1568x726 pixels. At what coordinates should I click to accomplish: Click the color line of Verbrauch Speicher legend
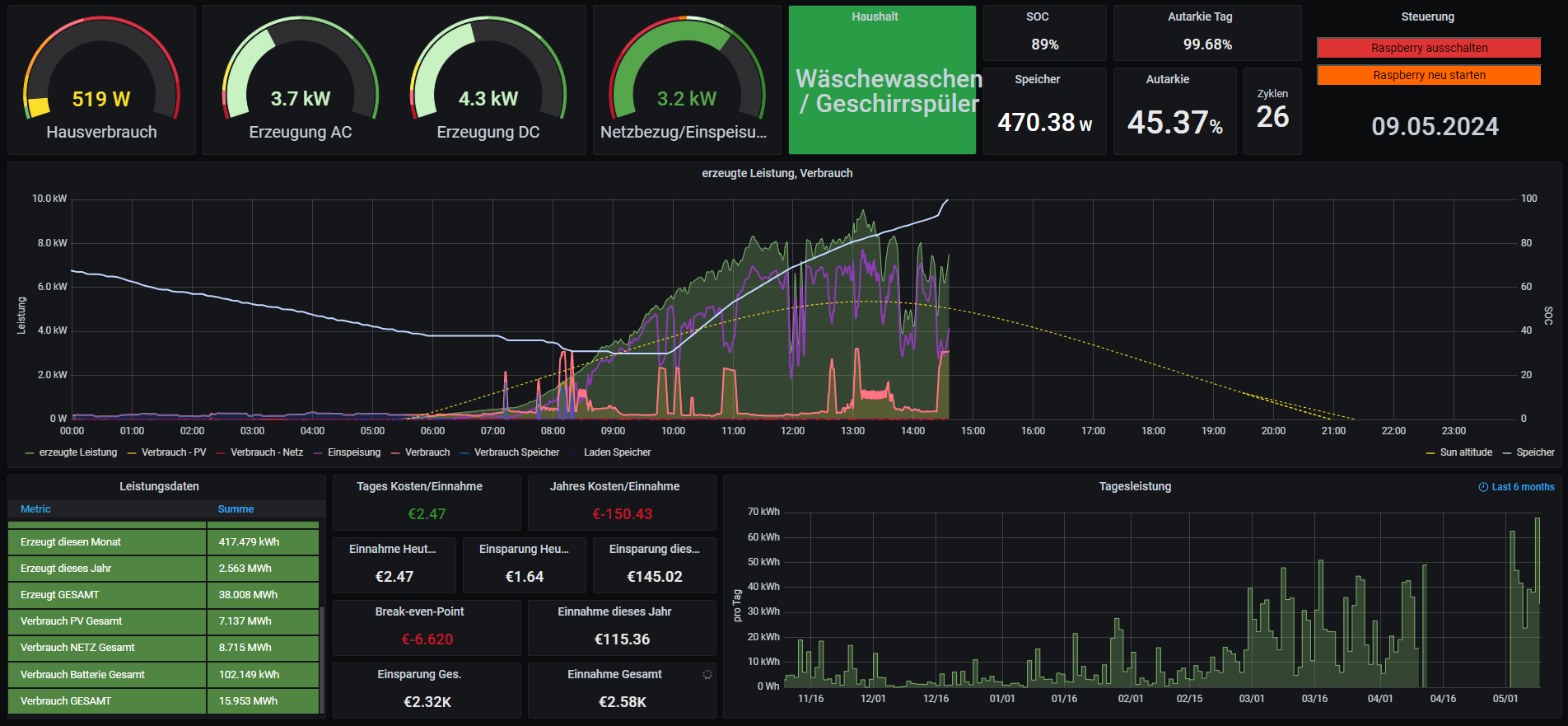click(464, 453)
